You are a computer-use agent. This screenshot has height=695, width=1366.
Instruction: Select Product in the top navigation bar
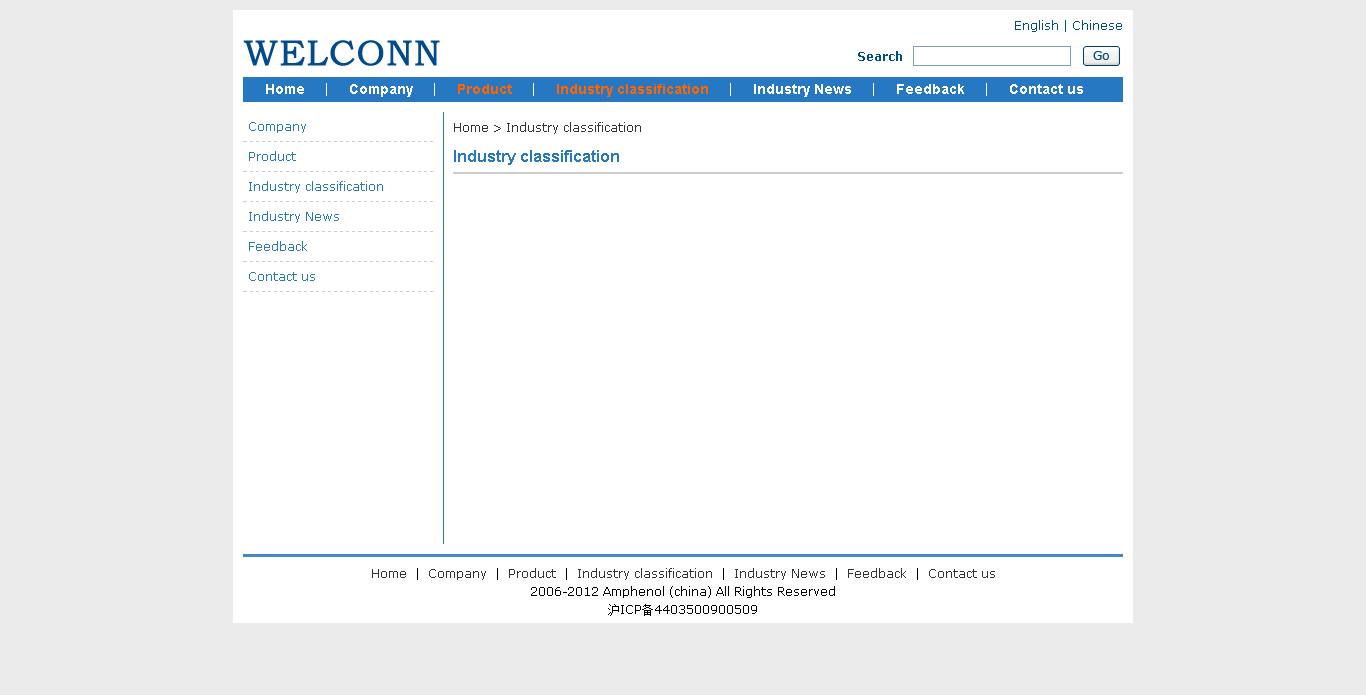coord(484,90)
